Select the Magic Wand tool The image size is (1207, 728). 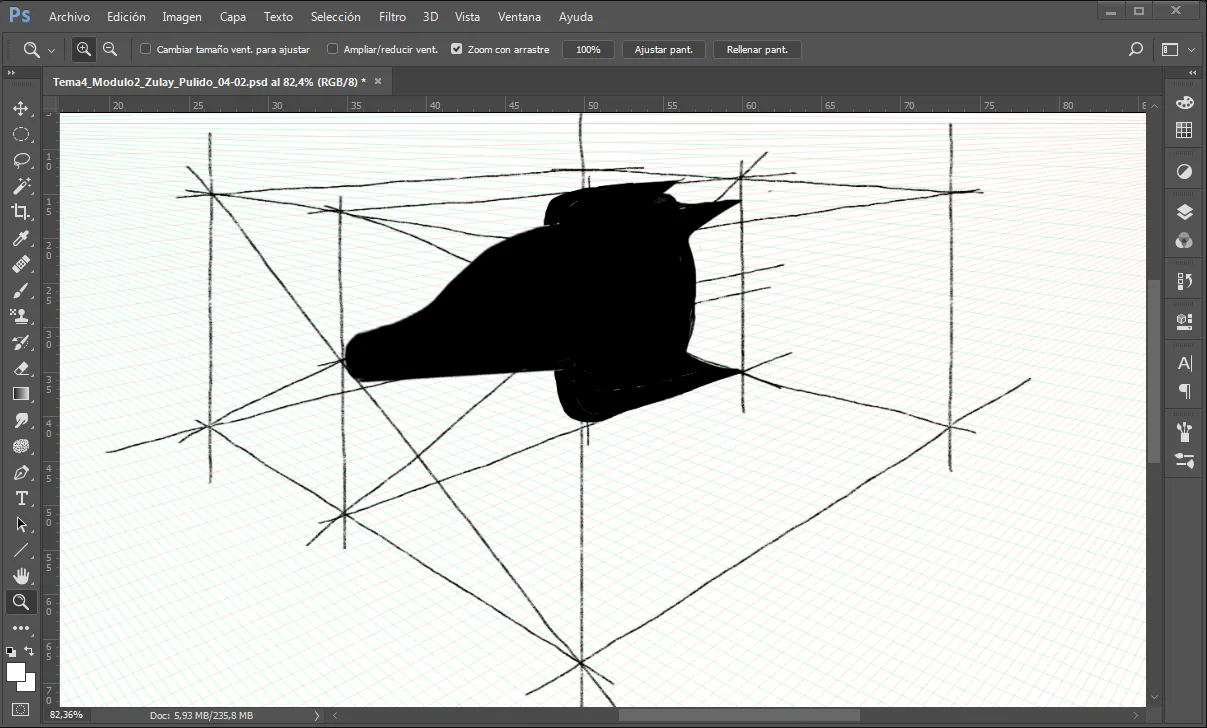pyautogui.click(x=21, y=186)
